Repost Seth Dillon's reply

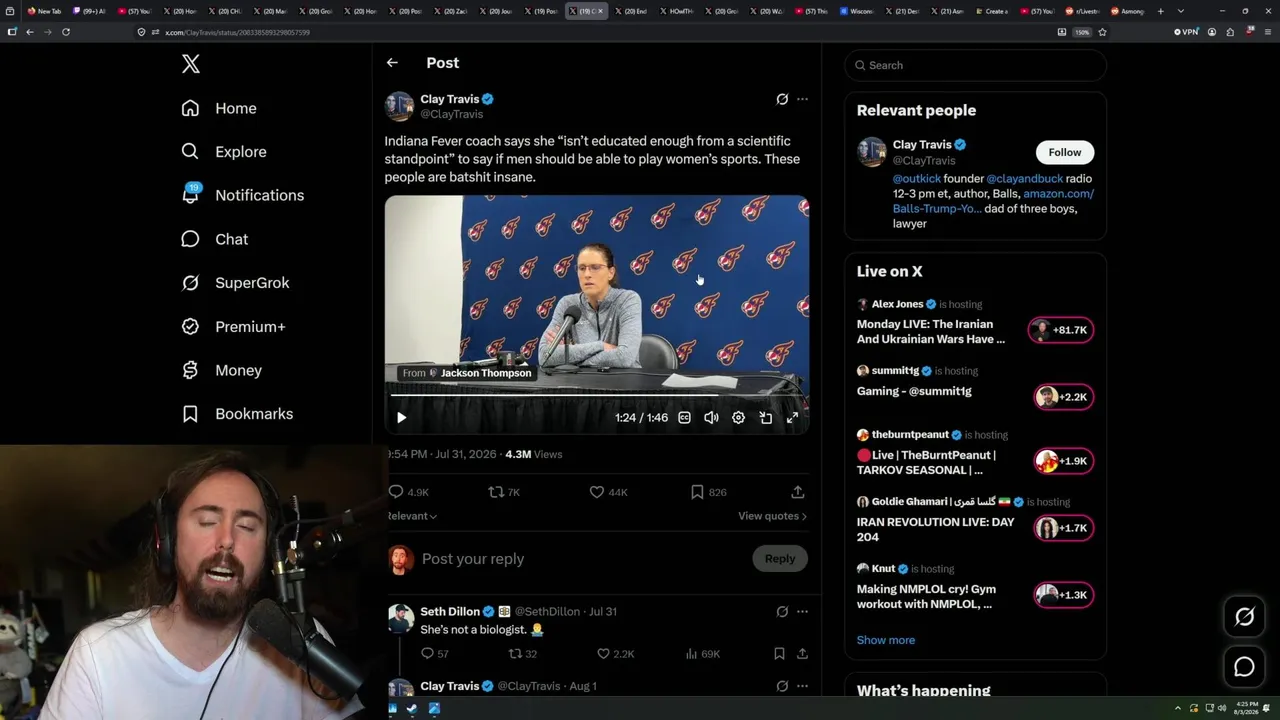click(x=523, y=654)
